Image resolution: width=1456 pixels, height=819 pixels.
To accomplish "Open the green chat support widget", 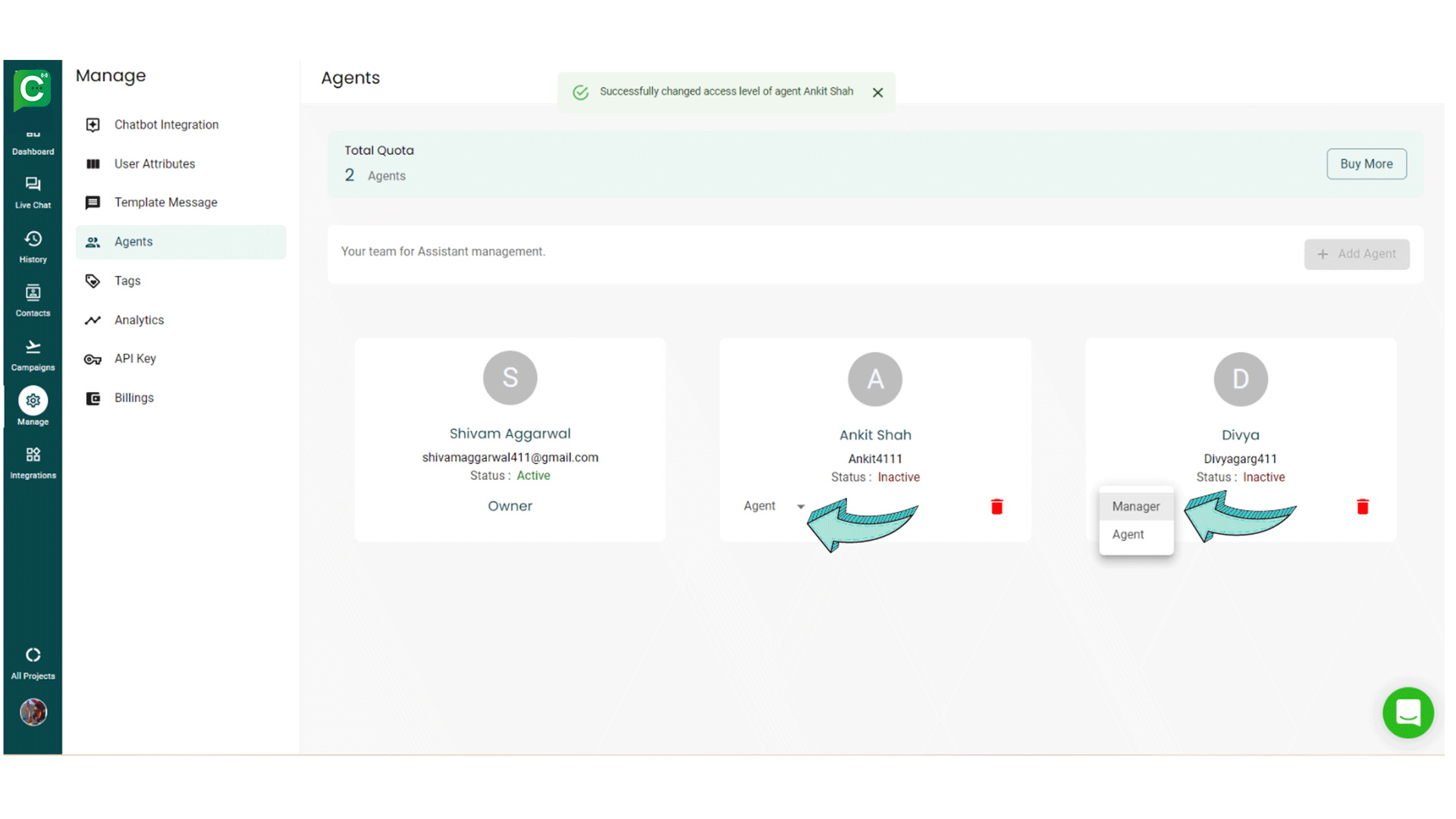I will 1407,713.
